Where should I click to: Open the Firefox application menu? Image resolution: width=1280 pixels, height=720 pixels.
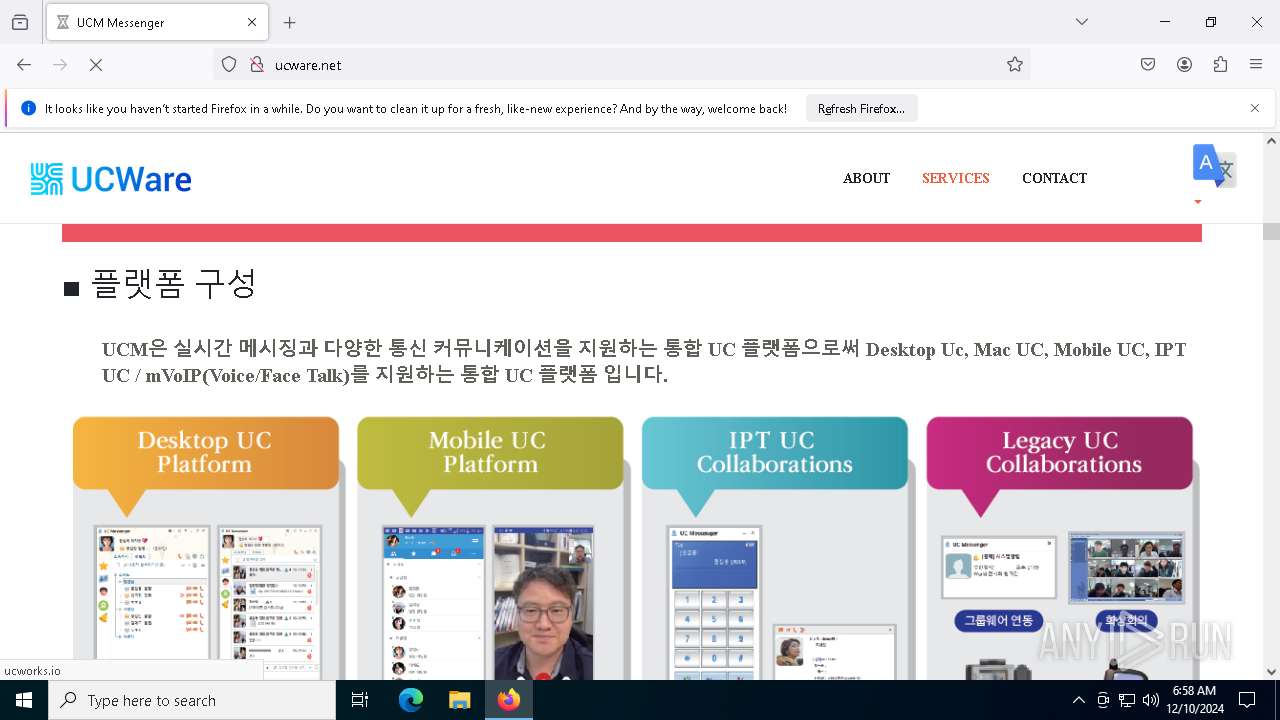coord(1256,64)
